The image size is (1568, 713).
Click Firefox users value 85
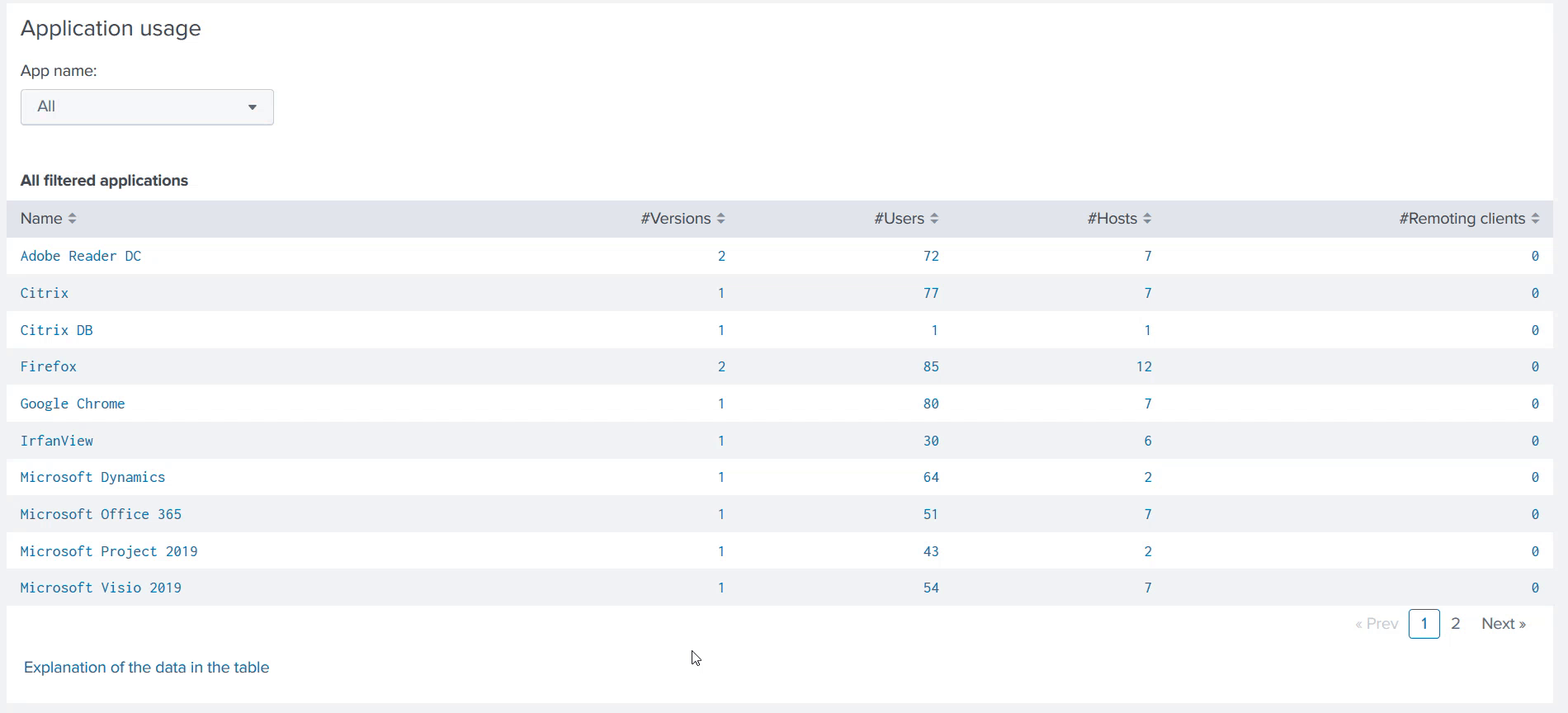click(x=931, y=366)
